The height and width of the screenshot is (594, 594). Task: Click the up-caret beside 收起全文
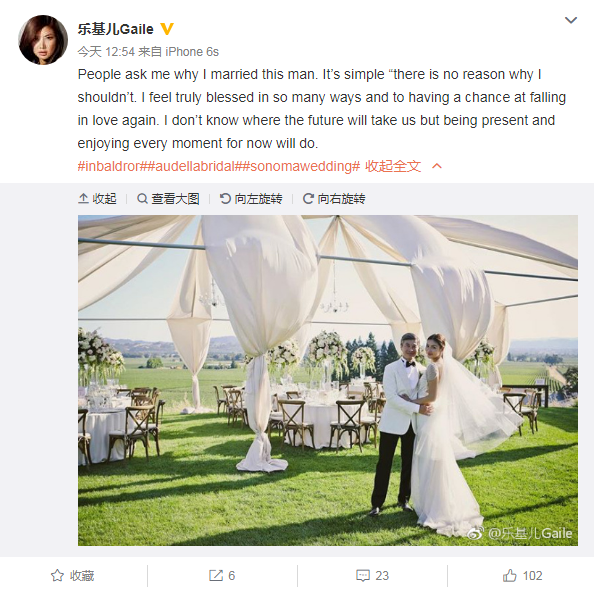click(437, 166)
